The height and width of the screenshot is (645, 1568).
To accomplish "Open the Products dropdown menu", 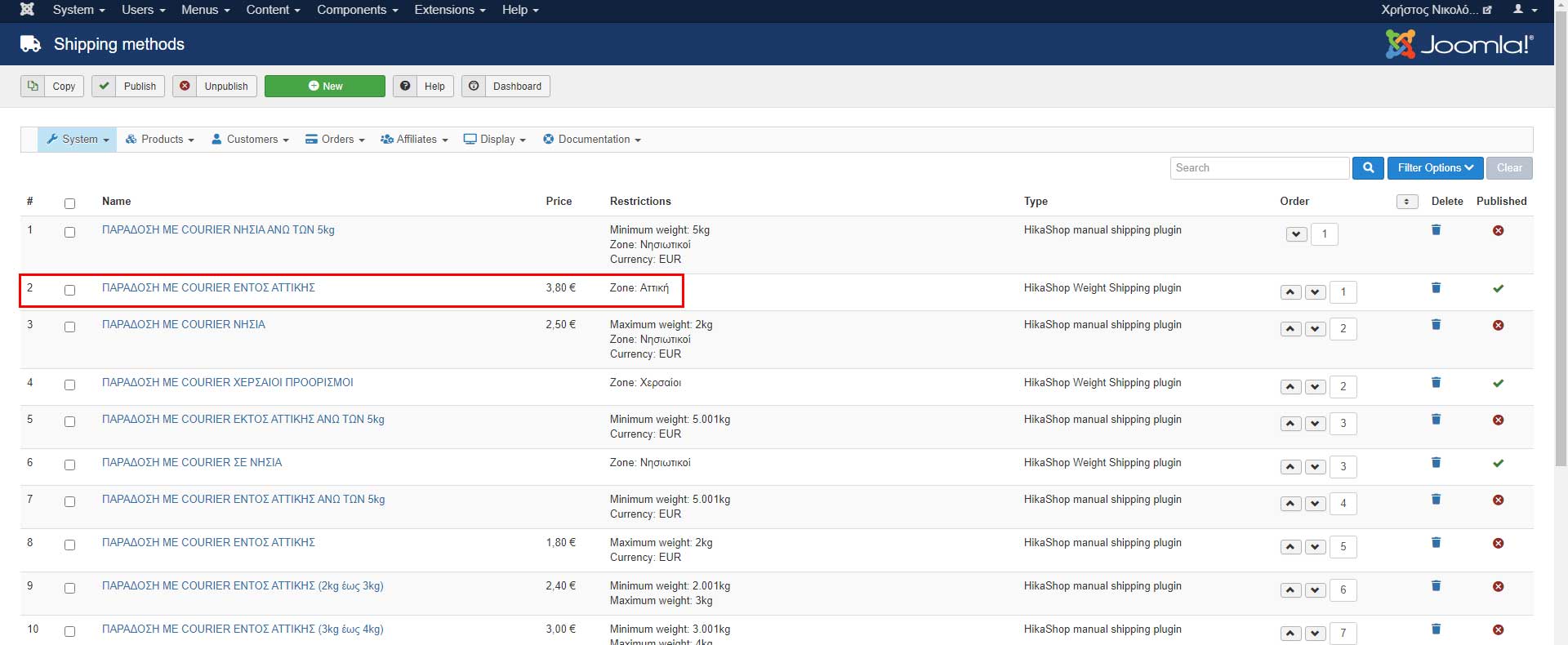I will click(x=160, y=140).
